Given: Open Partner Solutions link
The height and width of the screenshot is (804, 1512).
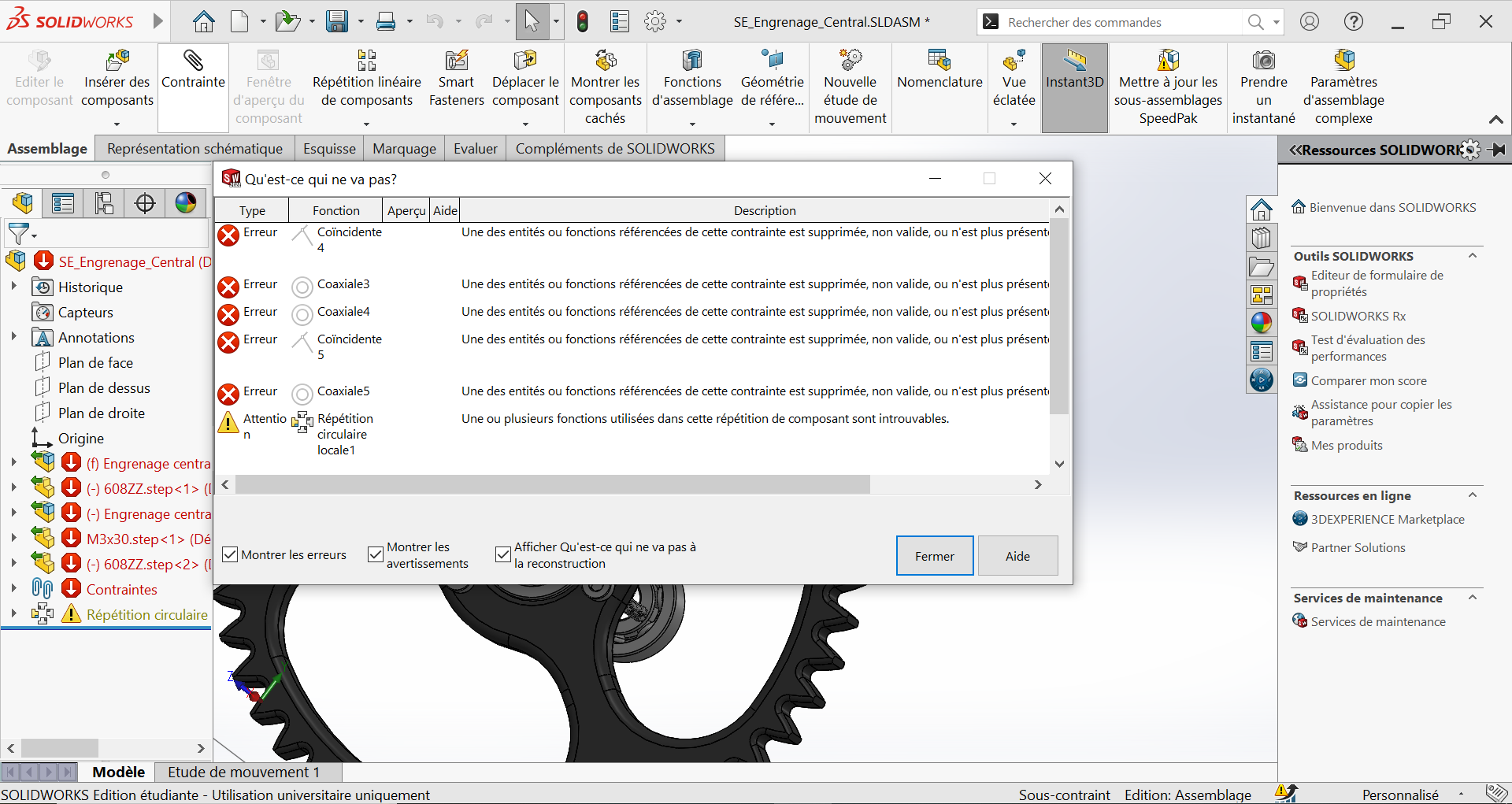Looking at the screenshot, I should pos(1358,547).
